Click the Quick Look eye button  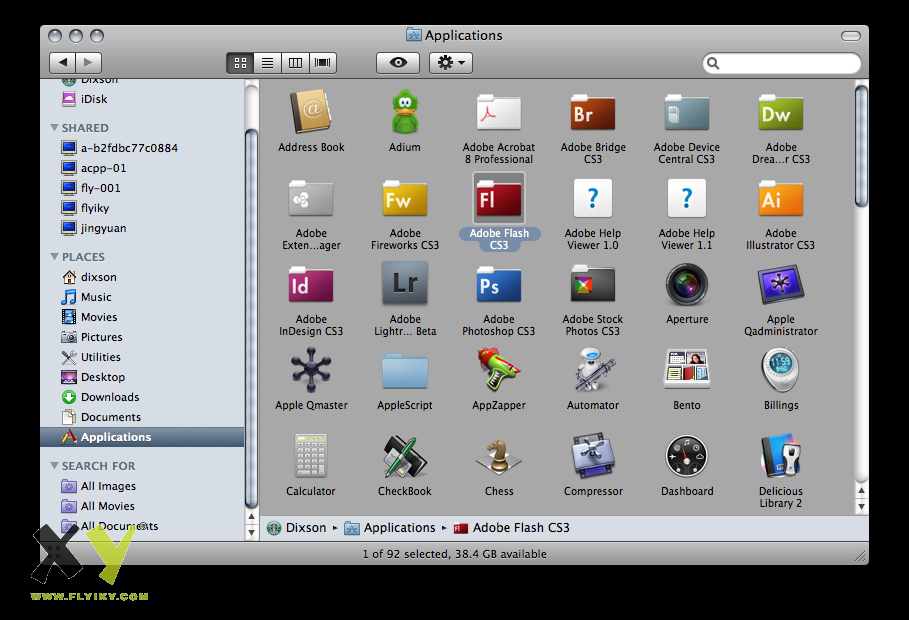398,63
